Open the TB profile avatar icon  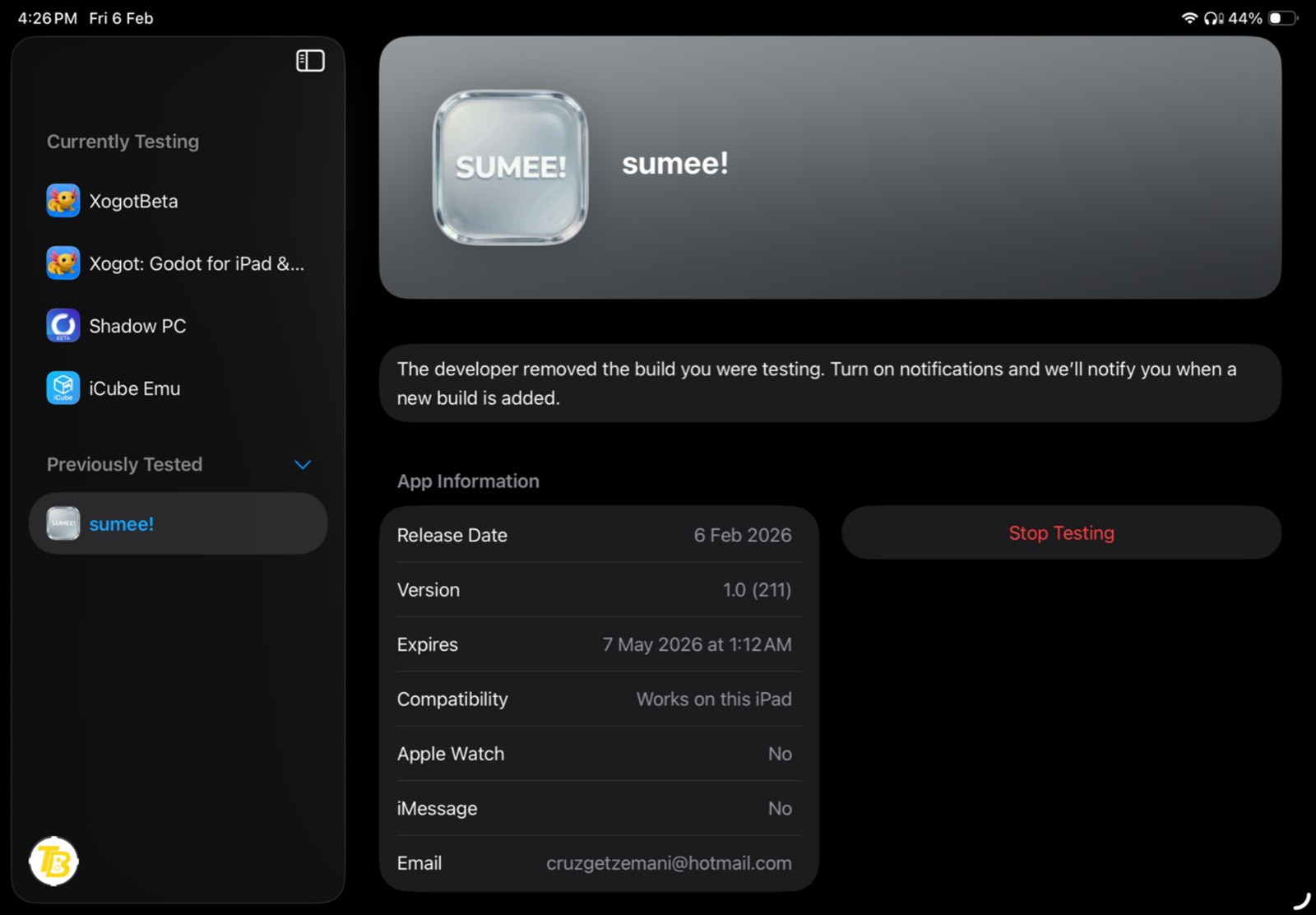(53, 862)
